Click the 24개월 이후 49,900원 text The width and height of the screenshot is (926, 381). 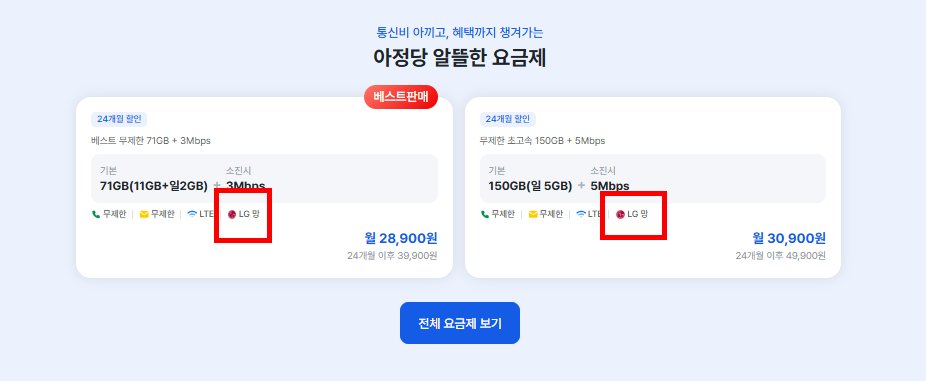coord(781,256)
